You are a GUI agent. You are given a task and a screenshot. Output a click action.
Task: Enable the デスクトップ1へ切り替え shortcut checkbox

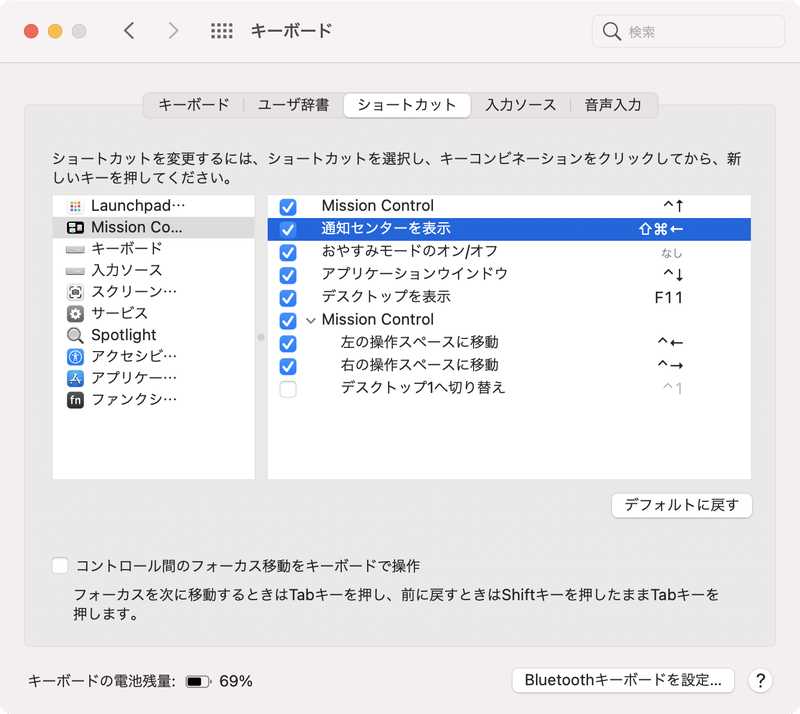288,389
